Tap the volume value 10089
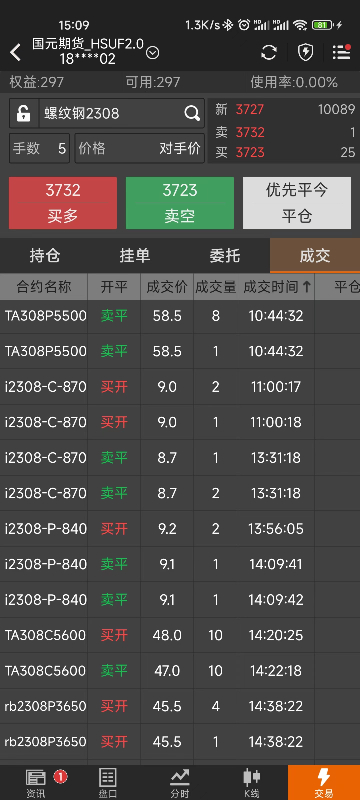 click(336, 109)
